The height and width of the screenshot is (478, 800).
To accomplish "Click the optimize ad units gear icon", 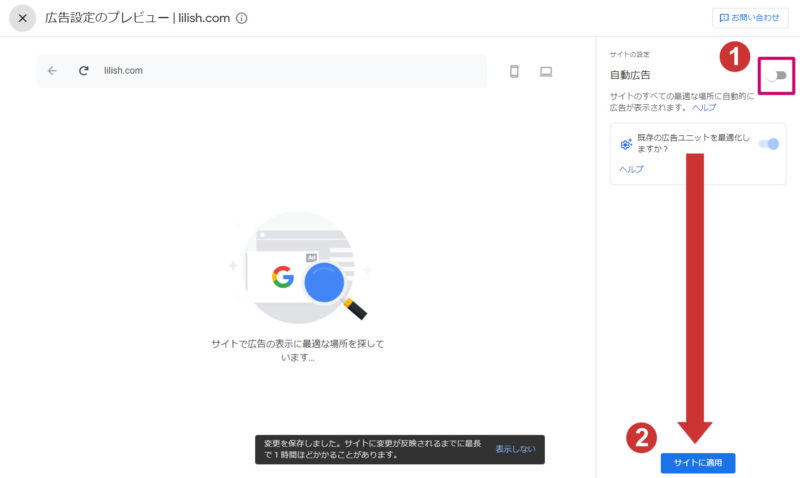I will pos(626,144).
